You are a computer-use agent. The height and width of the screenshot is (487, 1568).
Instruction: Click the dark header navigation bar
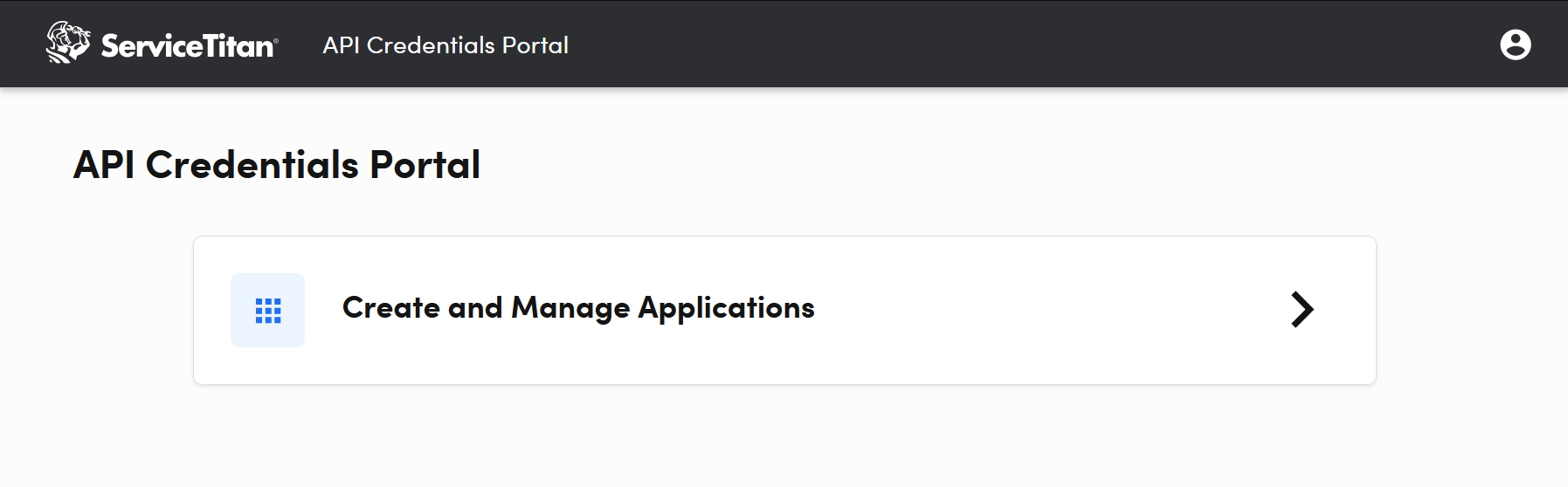click(961, 44)
